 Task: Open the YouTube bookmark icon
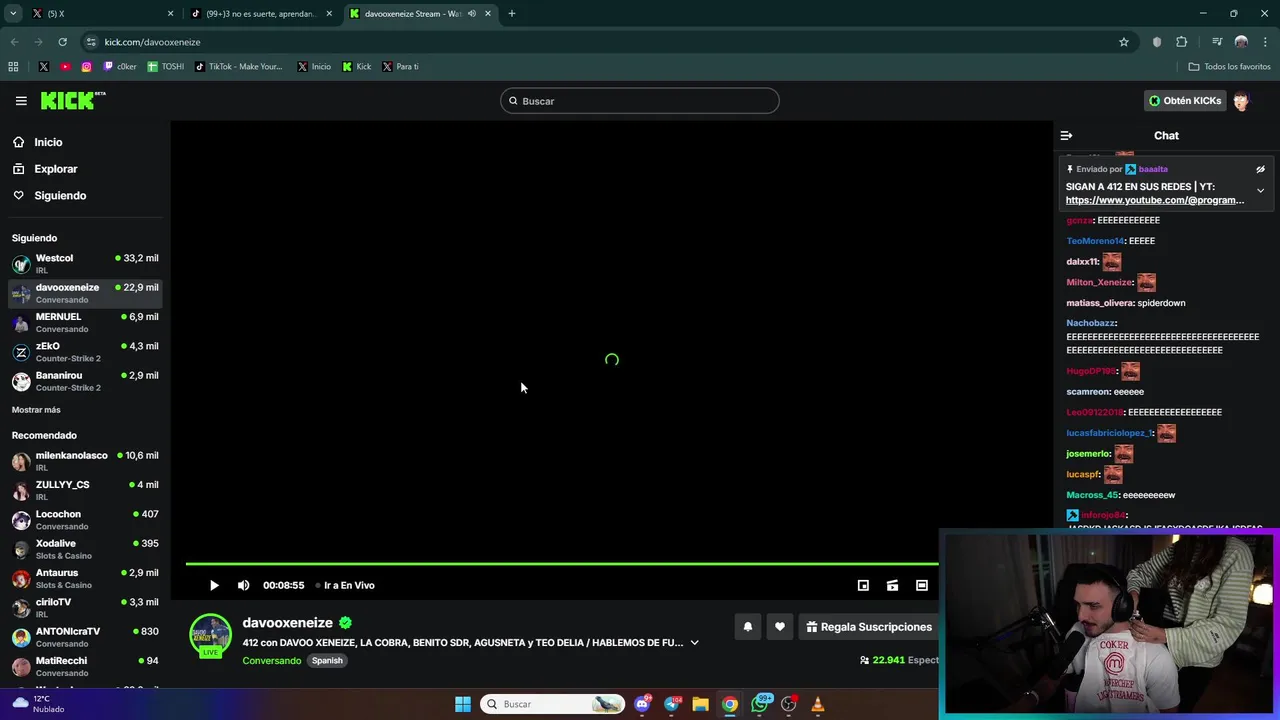(x=65, y=67)
